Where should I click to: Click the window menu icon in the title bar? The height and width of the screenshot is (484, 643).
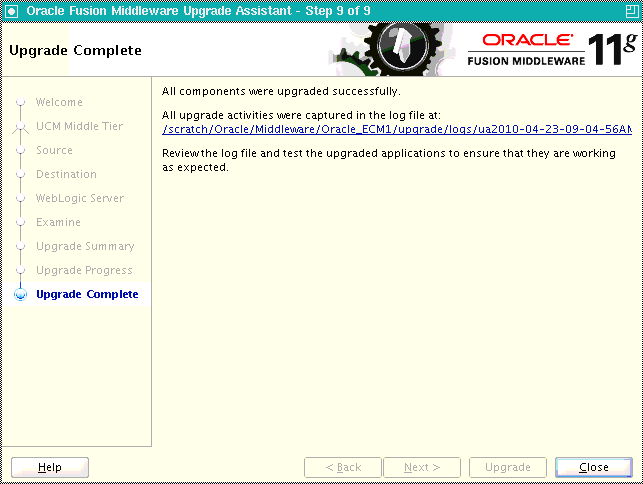click(x=11, y=11)
